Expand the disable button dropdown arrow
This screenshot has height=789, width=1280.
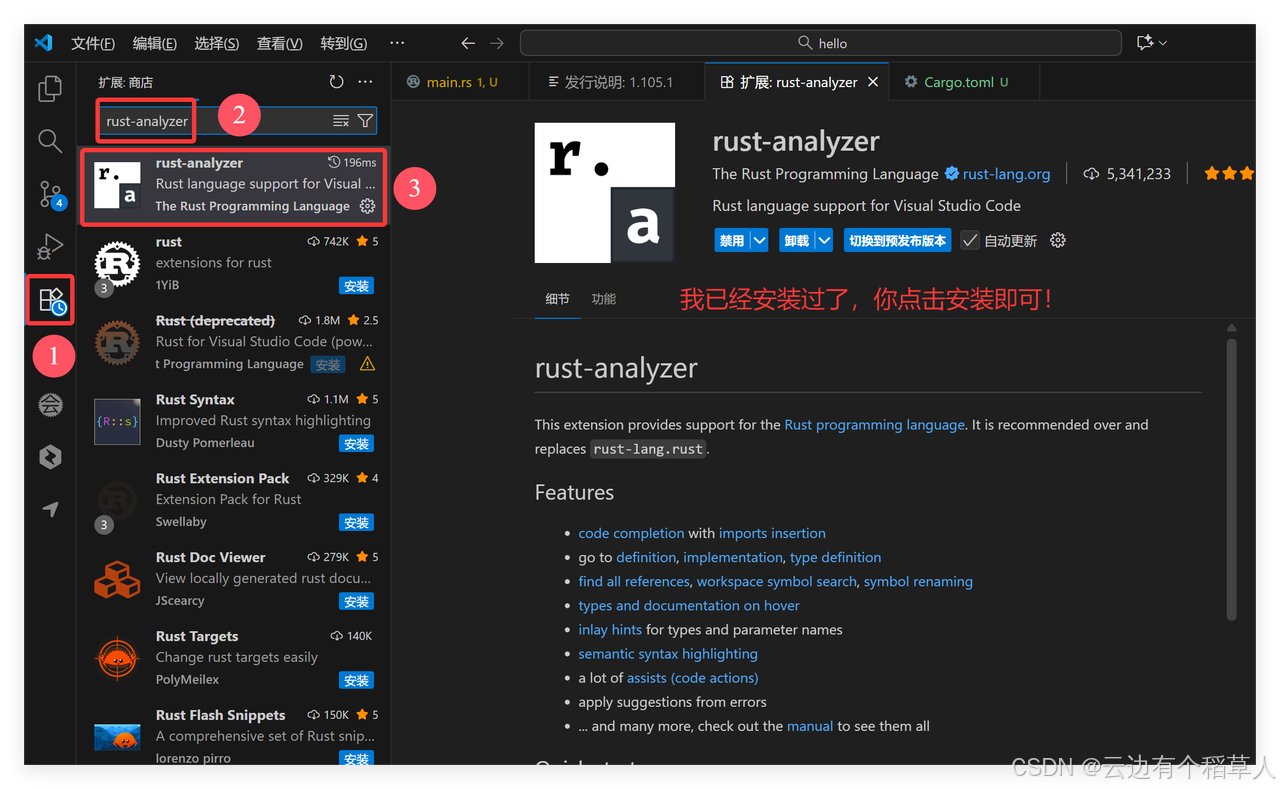[x=759, y=240]
